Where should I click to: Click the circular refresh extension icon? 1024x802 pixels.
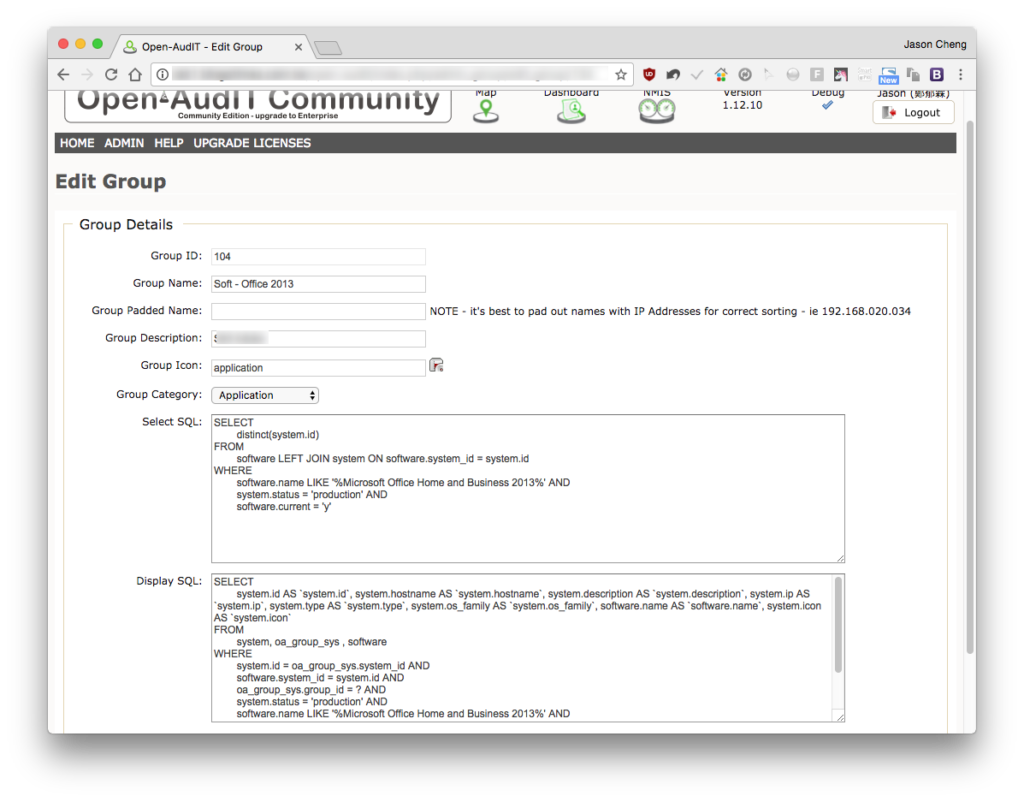click(x=745, y=74)
